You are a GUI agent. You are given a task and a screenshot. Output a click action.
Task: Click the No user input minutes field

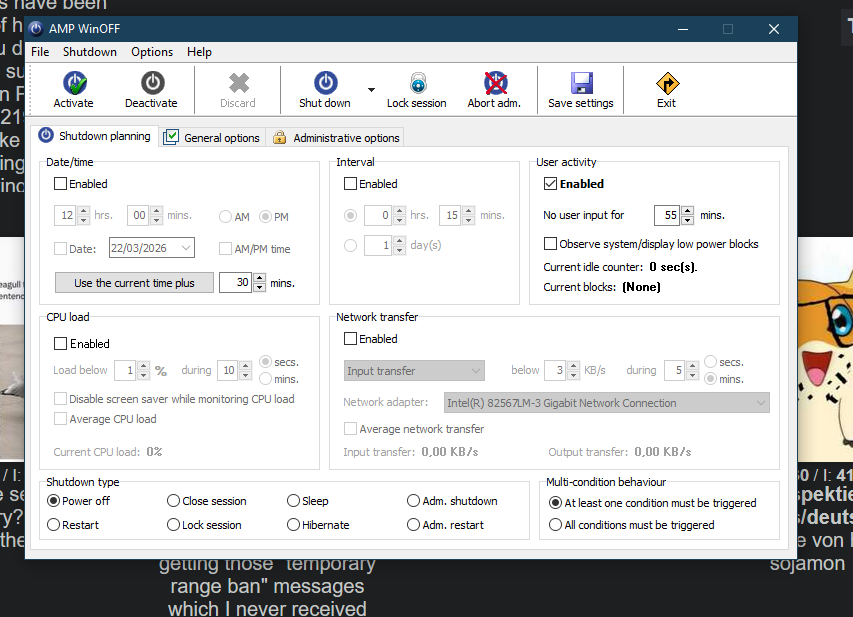667,215
